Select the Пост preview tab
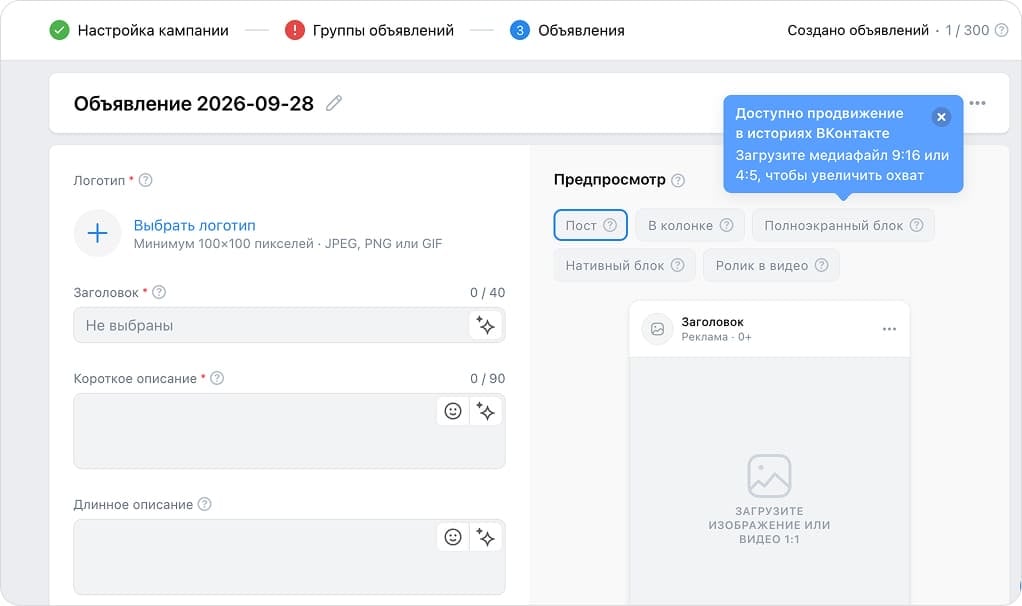 (591, 225)
